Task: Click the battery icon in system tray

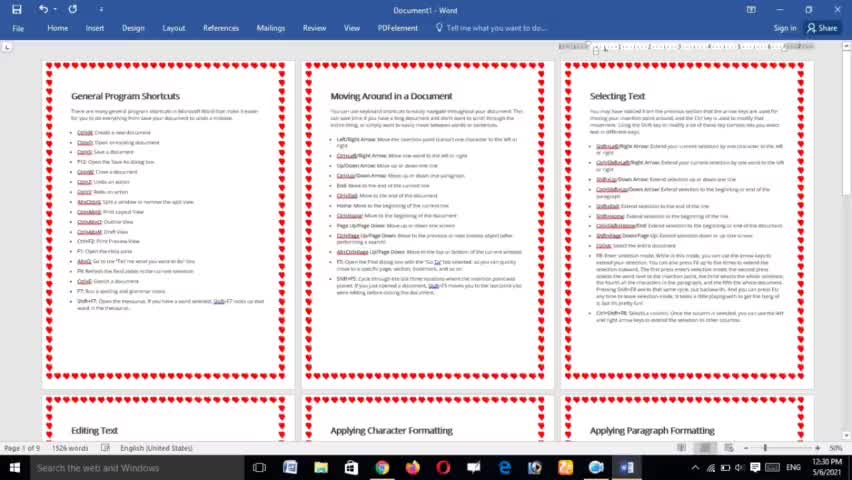Action: point(725,467)
